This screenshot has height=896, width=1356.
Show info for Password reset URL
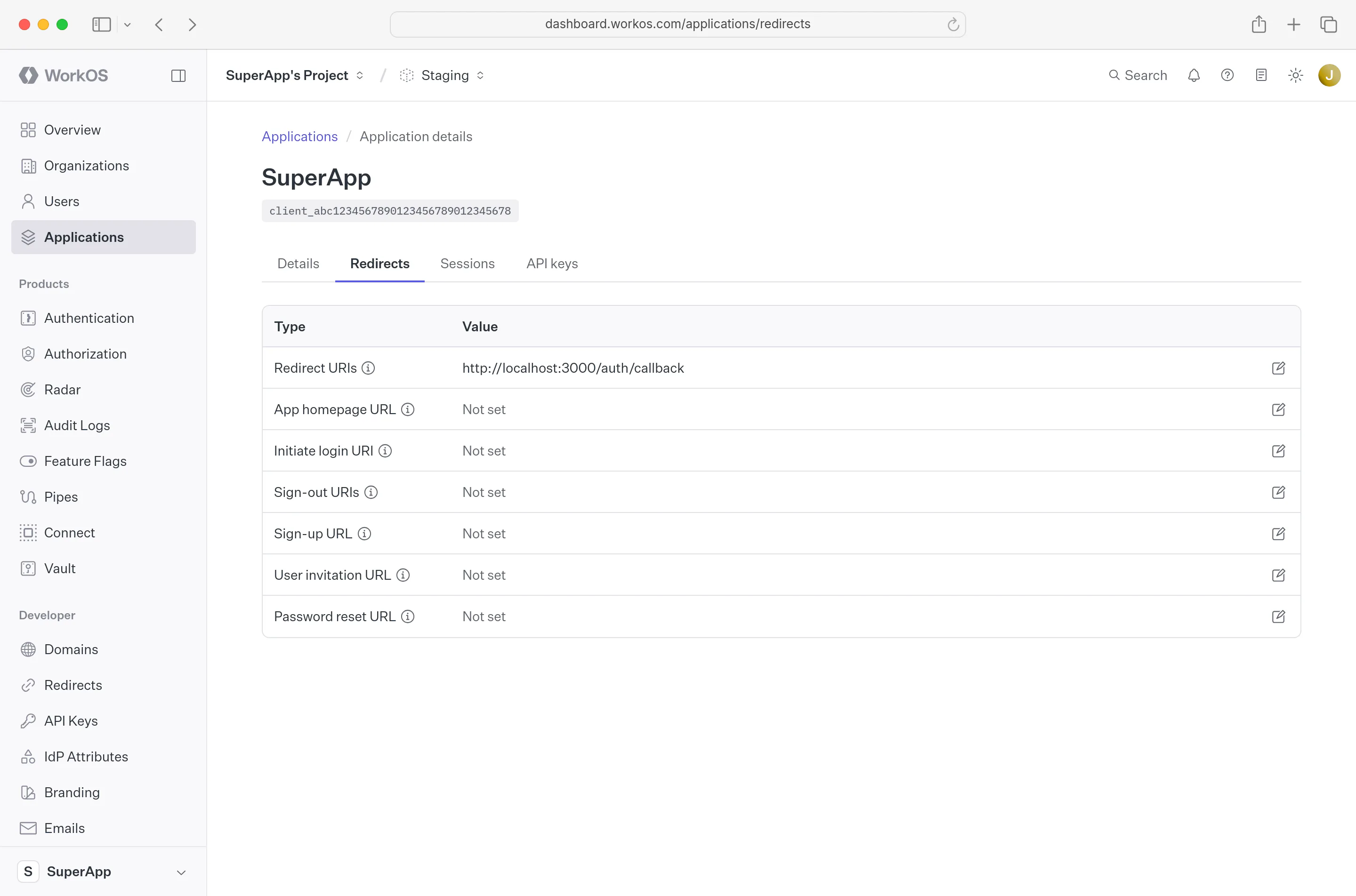coord(408,616)
